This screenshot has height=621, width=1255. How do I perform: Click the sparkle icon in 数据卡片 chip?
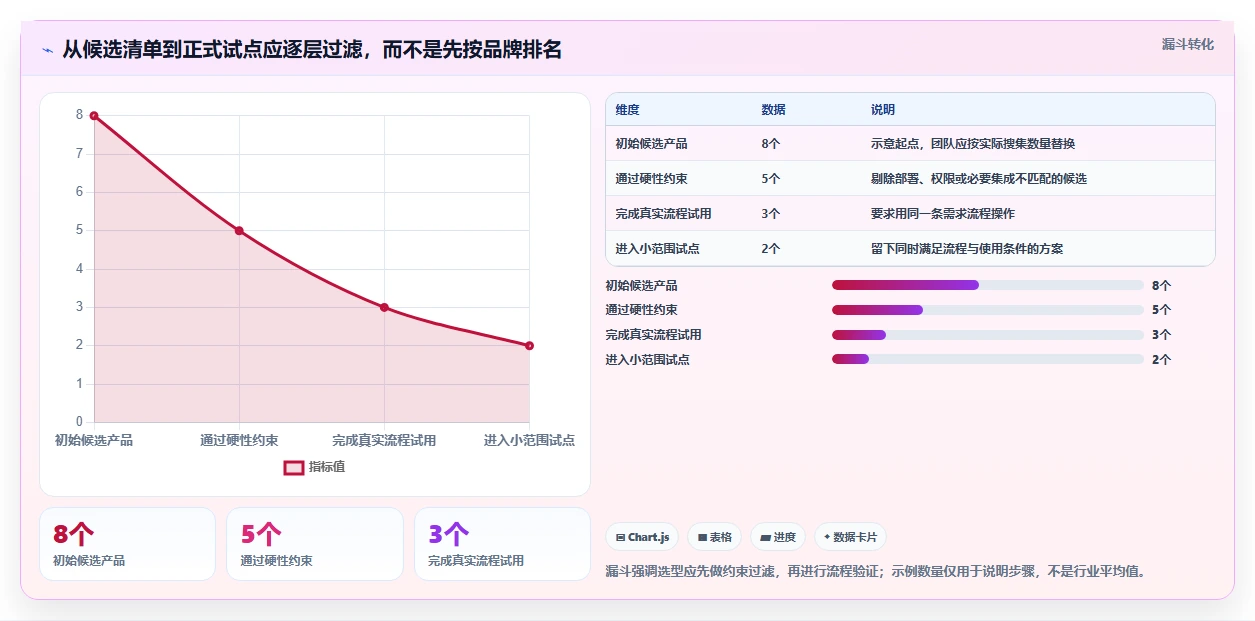(827, 538)
